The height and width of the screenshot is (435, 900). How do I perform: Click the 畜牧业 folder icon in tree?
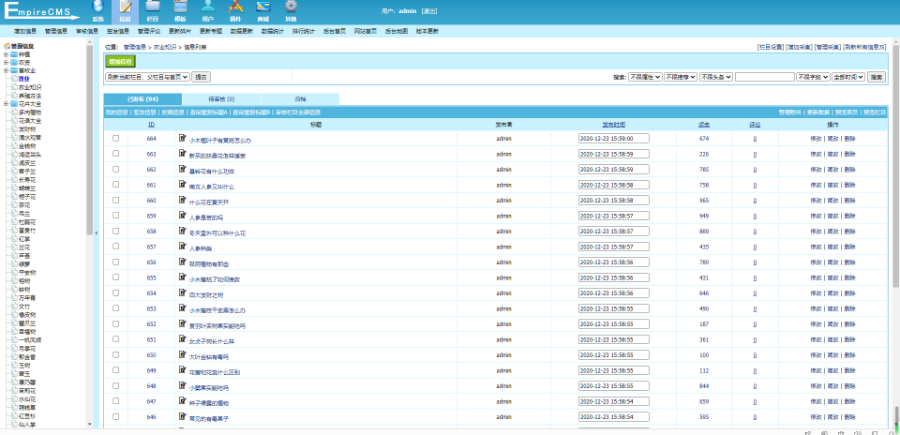pyautogui.click(x=14, y=71)
